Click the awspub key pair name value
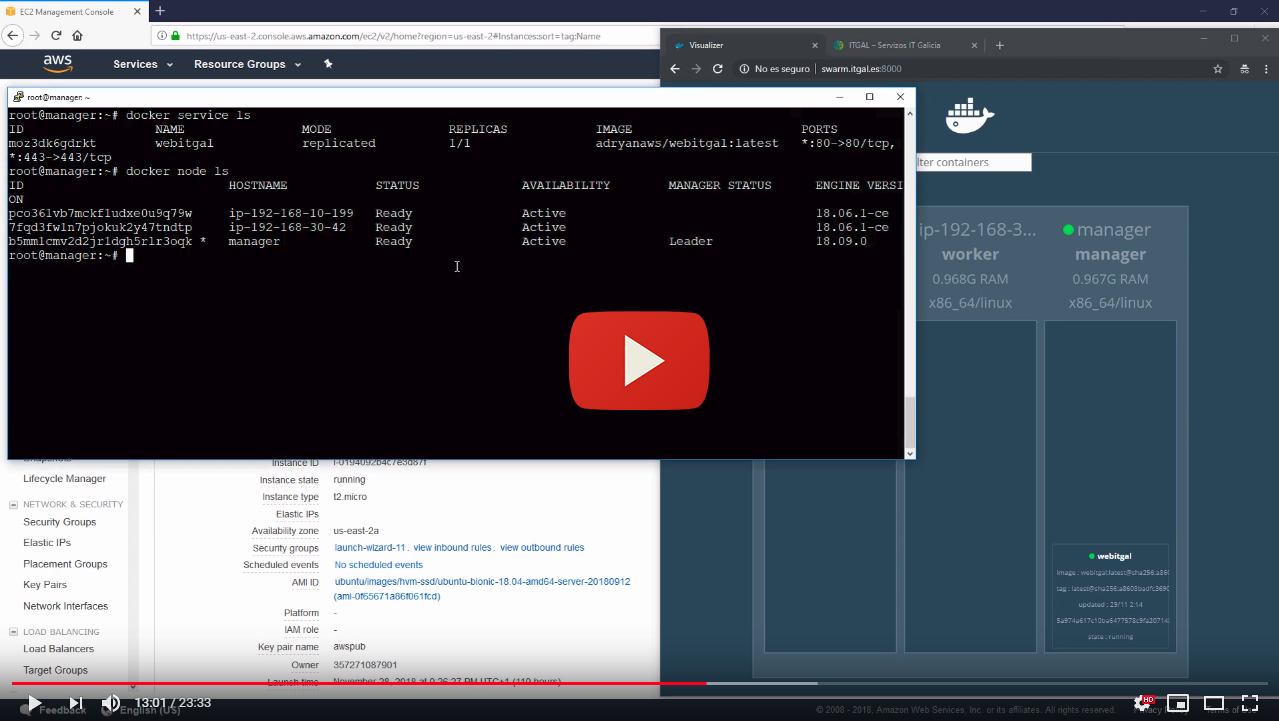Viewport: 1279px width, 721px height. 350,647
